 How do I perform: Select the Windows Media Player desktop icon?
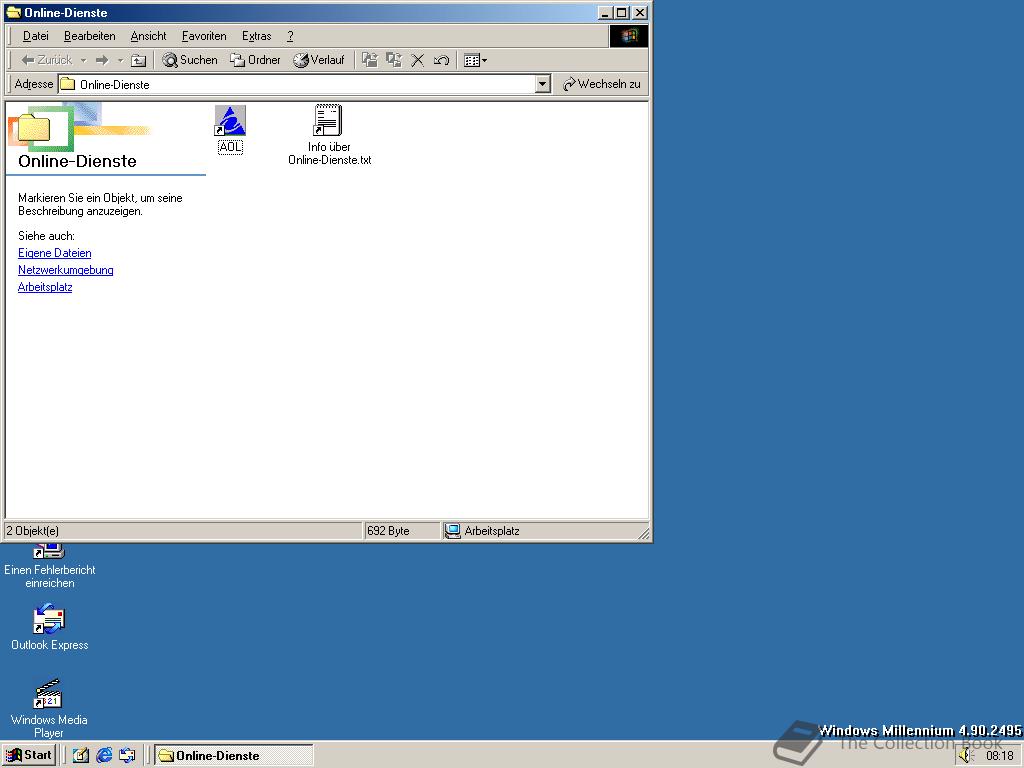pos(49,708)
